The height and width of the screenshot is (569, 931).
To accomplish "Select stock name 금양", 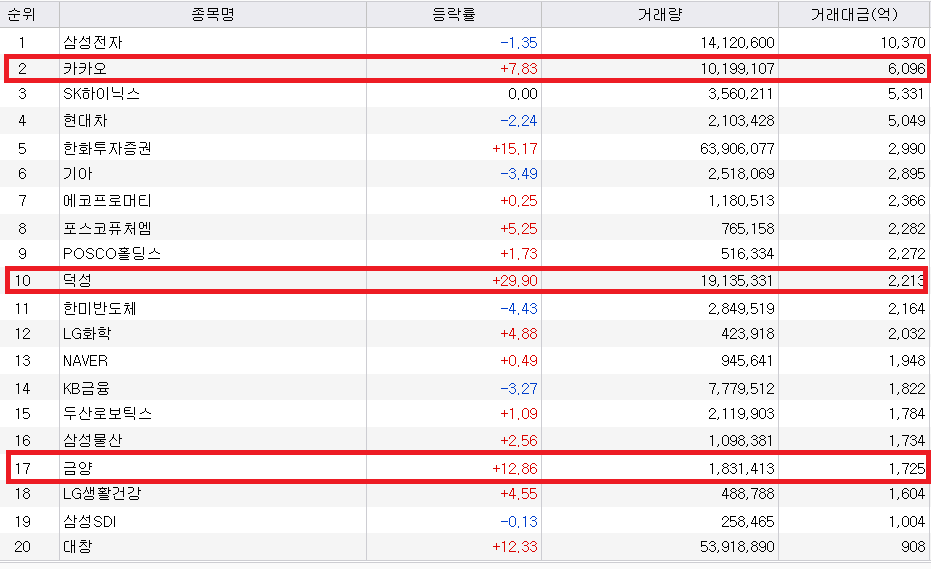I will (x=78, y=468).
